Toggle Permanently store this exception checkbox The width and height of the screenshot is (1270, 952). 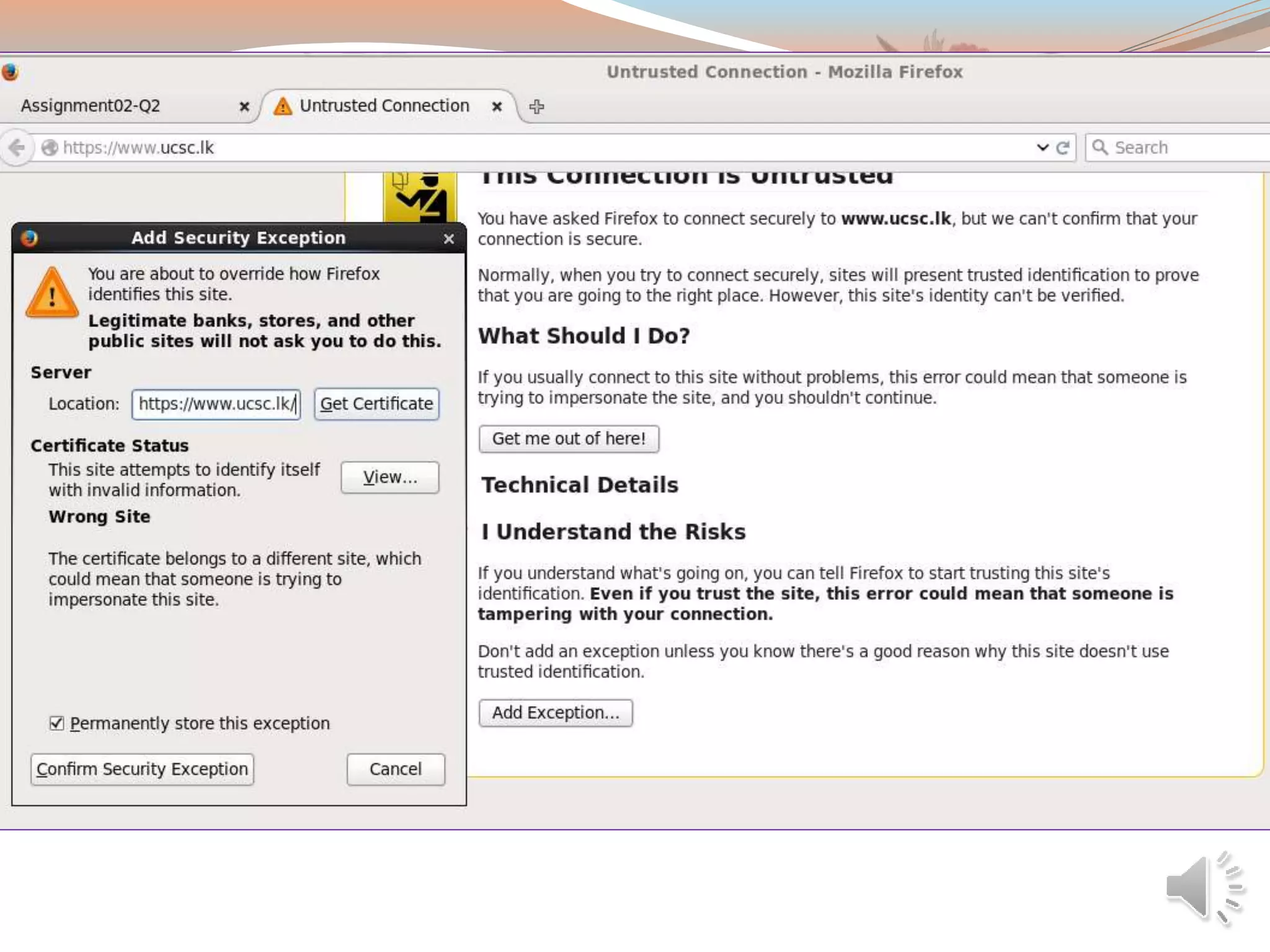pos(56,723)
